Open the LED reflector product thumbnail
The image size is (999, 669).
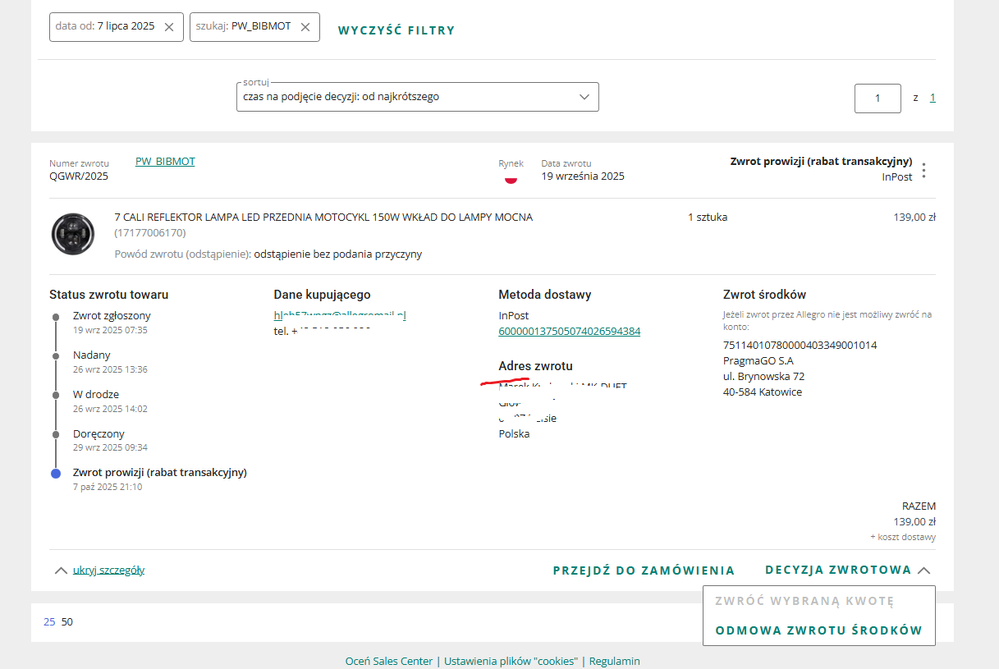coord(73,234)
